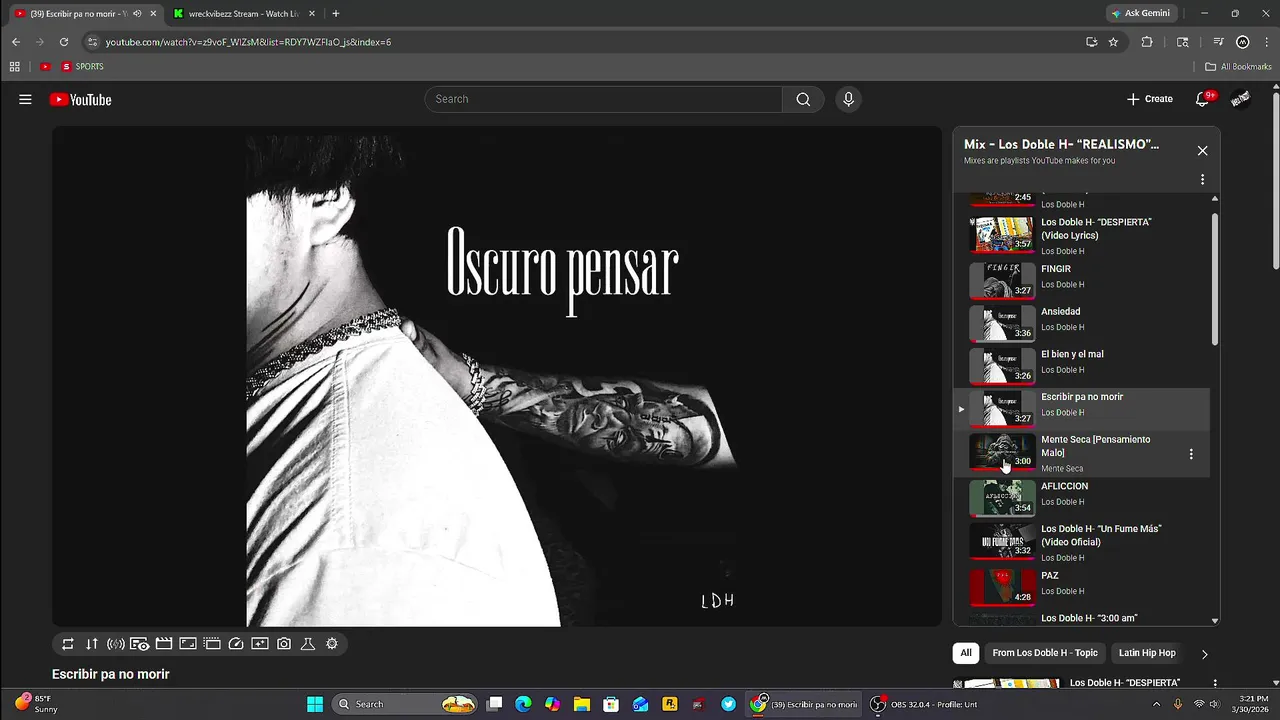Close the Mix playlist panel

(x=1202, y=151)
